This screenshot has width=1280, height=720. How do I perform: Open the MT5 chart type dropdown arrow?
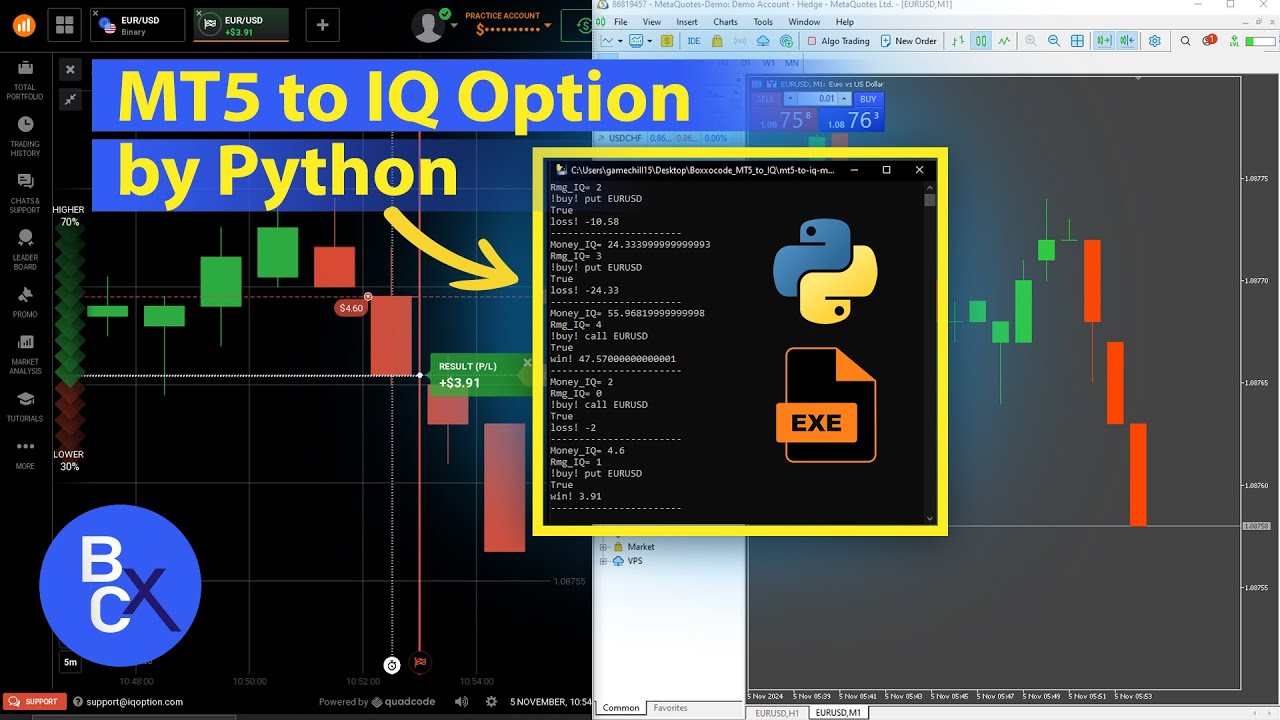[x=620, y=41]
